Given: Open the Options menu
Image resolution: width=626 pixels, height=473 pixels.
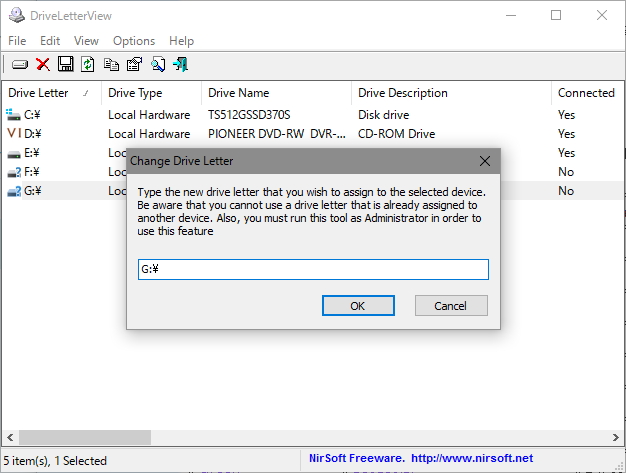Looking at the screenshot, I should click(x=134, y=41).
